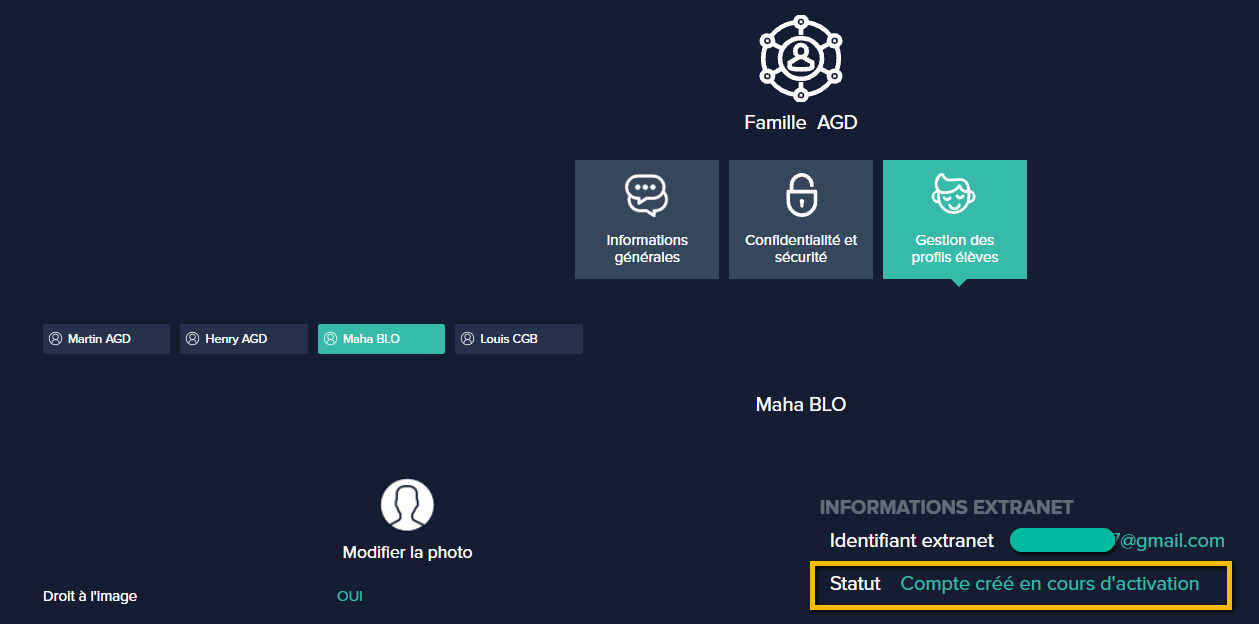Click the padlock Confidentialité et sécurité icon
The image size is (1259, 624).
tap(801, 194)
